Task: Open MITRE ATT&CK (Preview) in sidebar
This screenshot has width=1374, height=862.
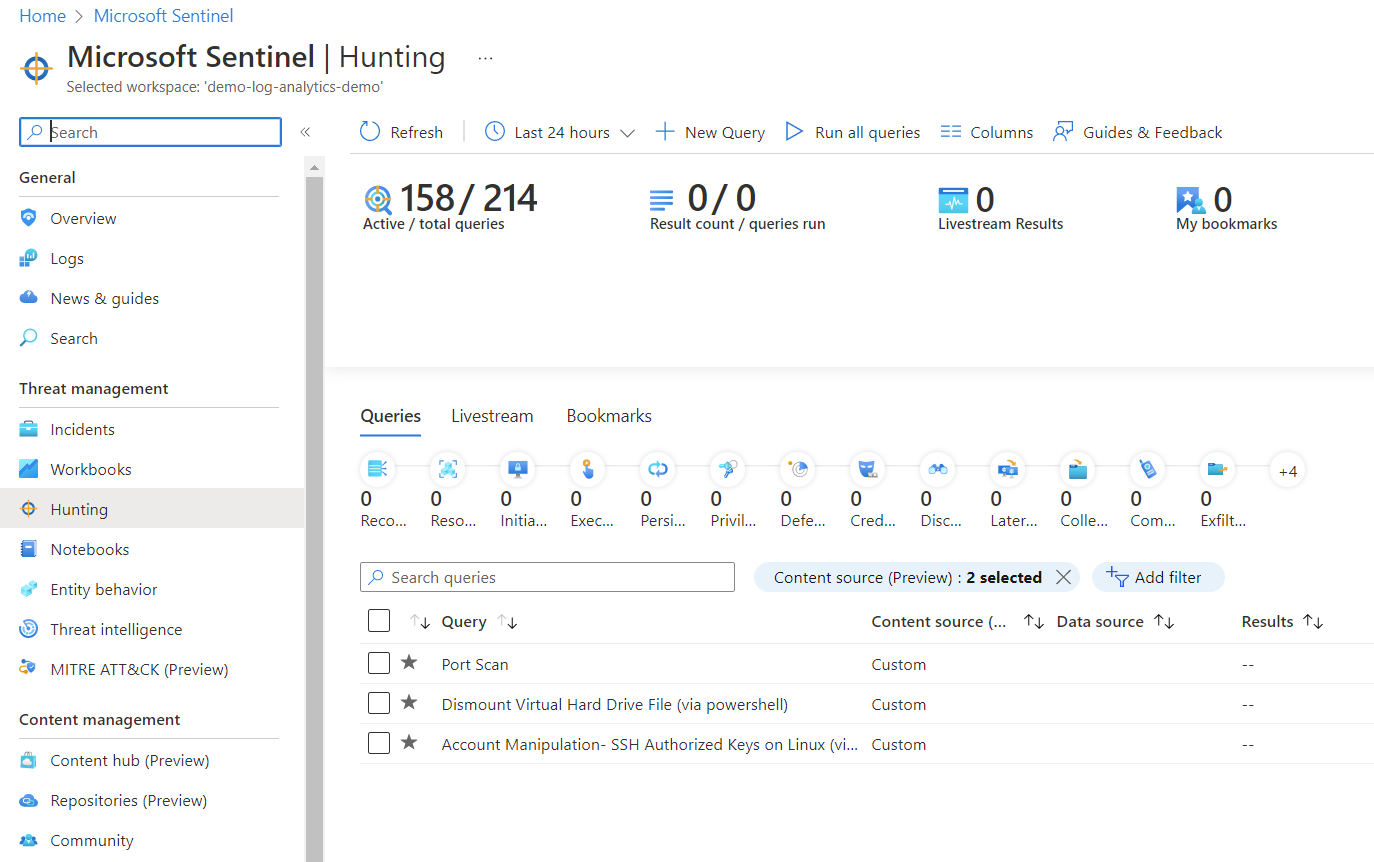Action: (x=139, y=670)
